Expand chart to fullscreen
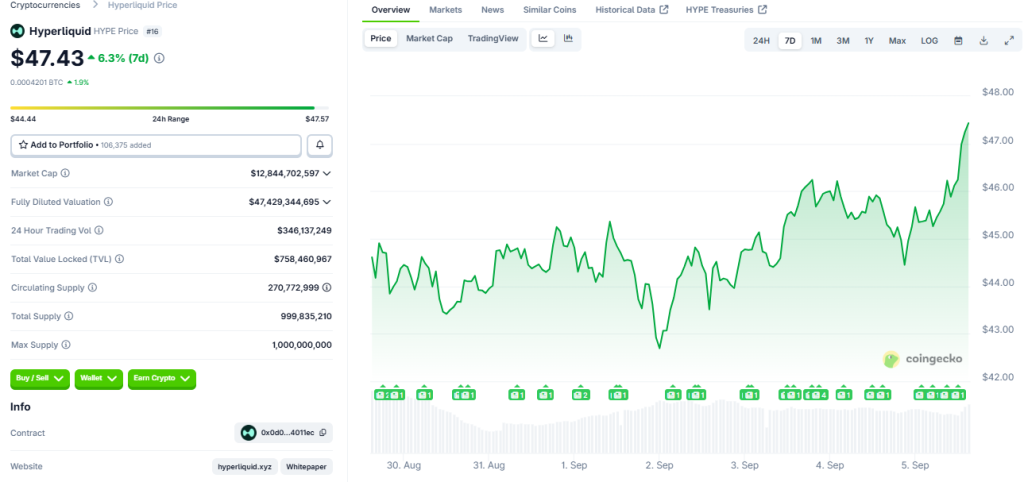The height and width of the screenshot is (482, 1024). pos(1008,41)
